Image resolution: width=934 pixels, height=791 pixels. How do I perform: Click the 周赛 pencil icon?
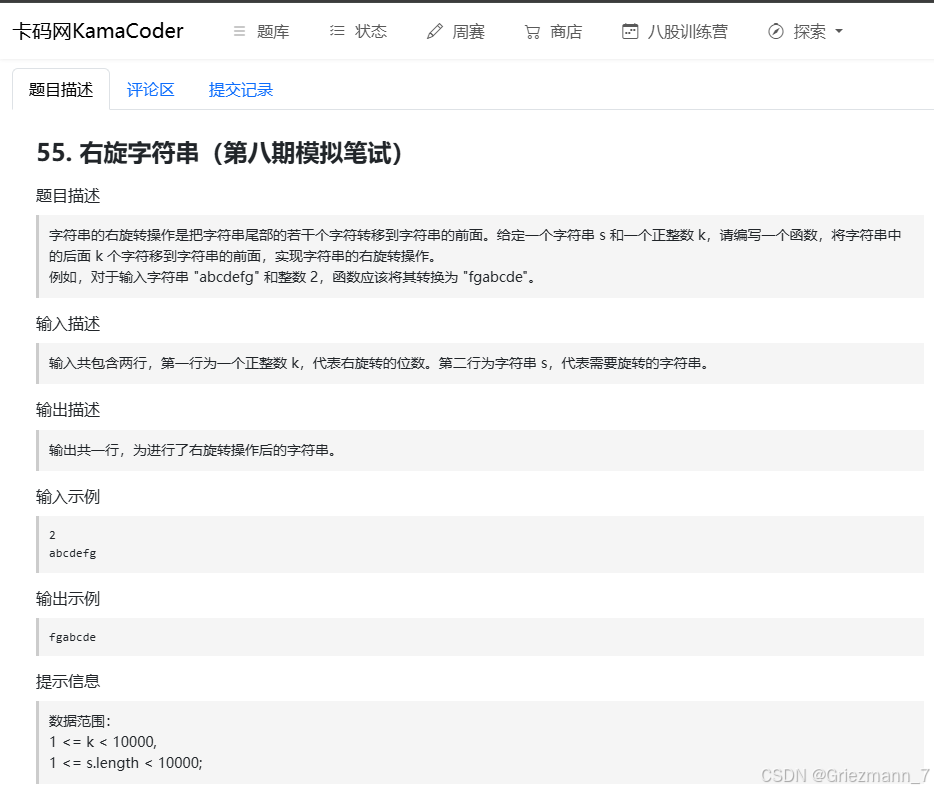point(435,31)
